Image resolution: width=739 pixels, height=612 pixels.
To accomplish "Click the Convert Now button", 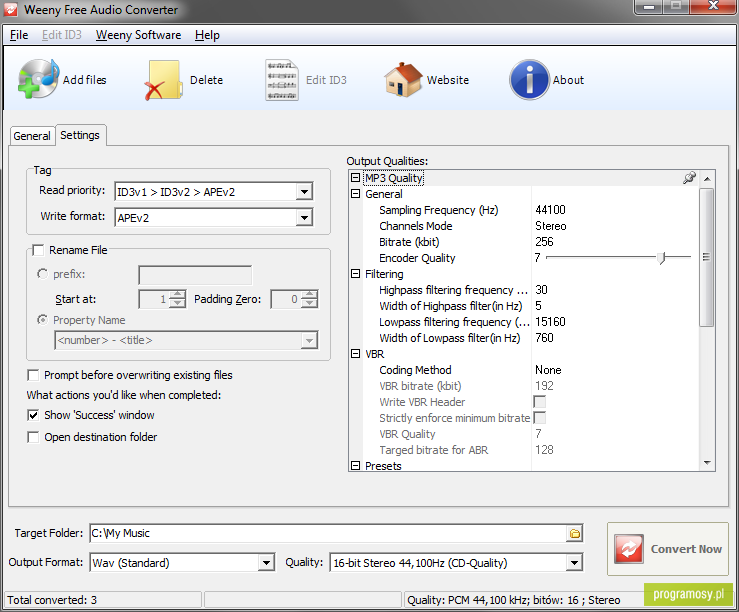I will pyautogui.click(x=668, y=549).
